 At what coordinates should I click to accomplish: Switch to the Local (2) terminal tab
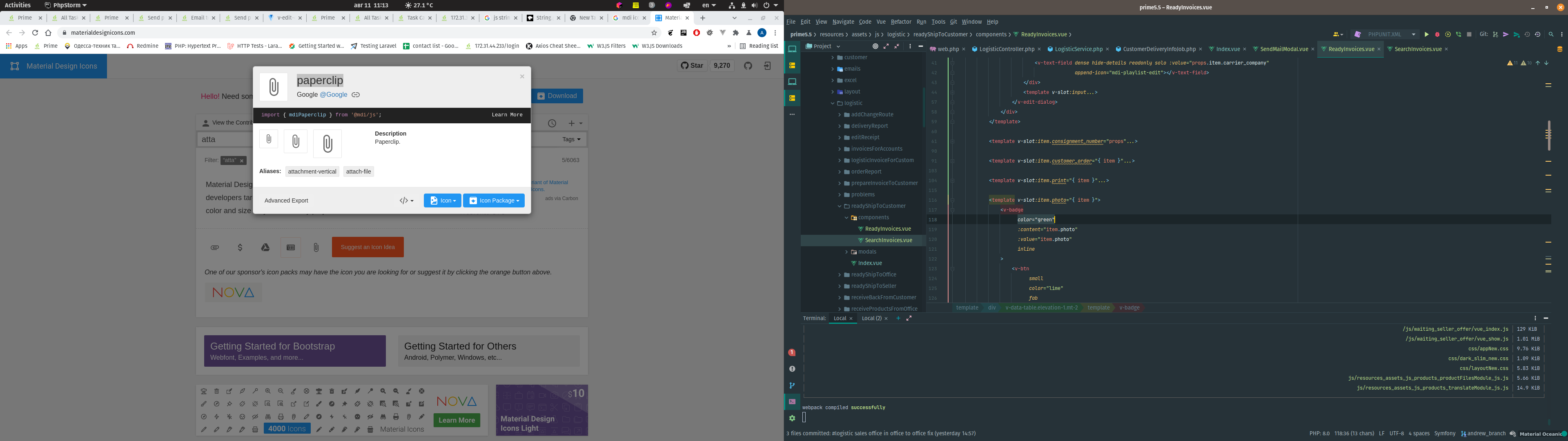coord(872,318)
